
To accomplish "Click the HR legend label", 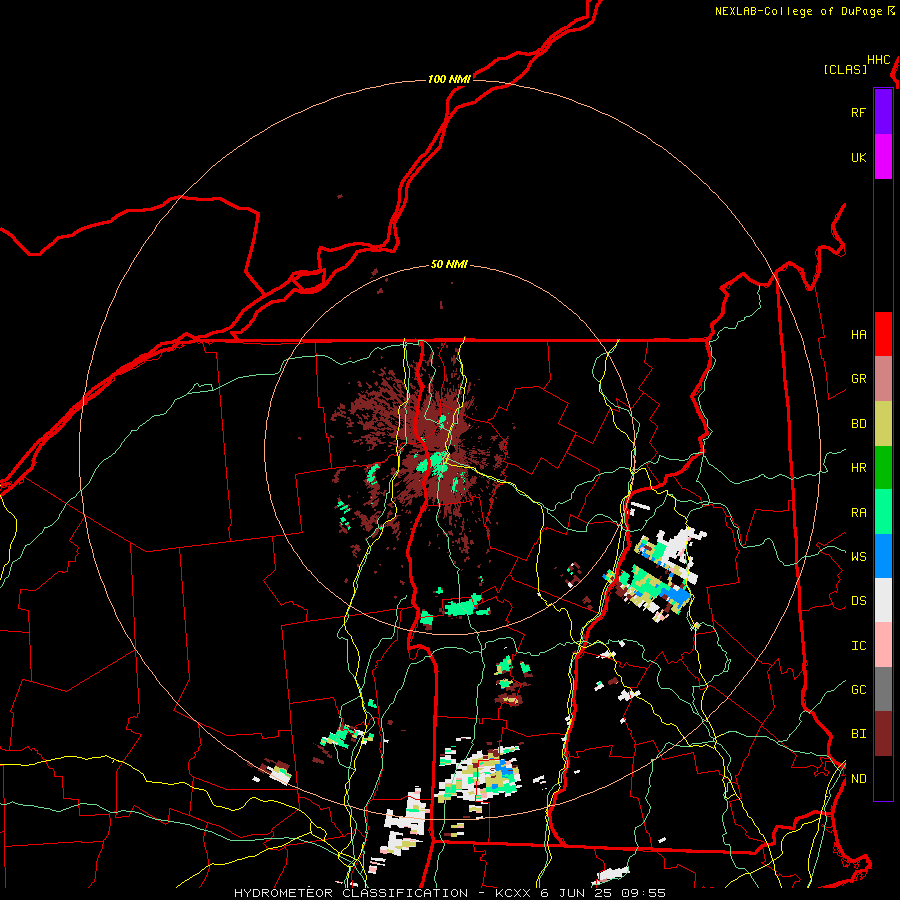I will click(858, 468).
